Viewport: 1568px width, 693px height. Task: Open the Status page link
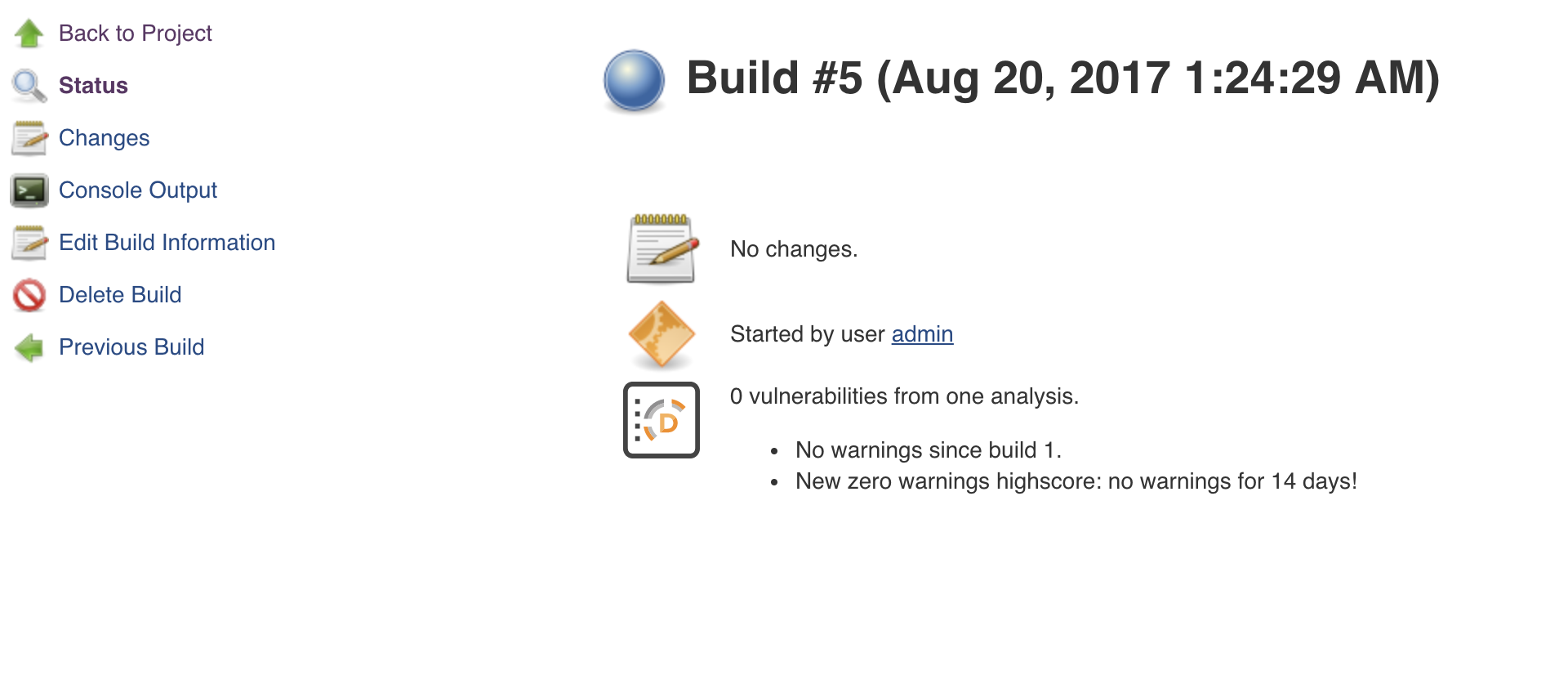pyautogui.click(x=92, y=85)
